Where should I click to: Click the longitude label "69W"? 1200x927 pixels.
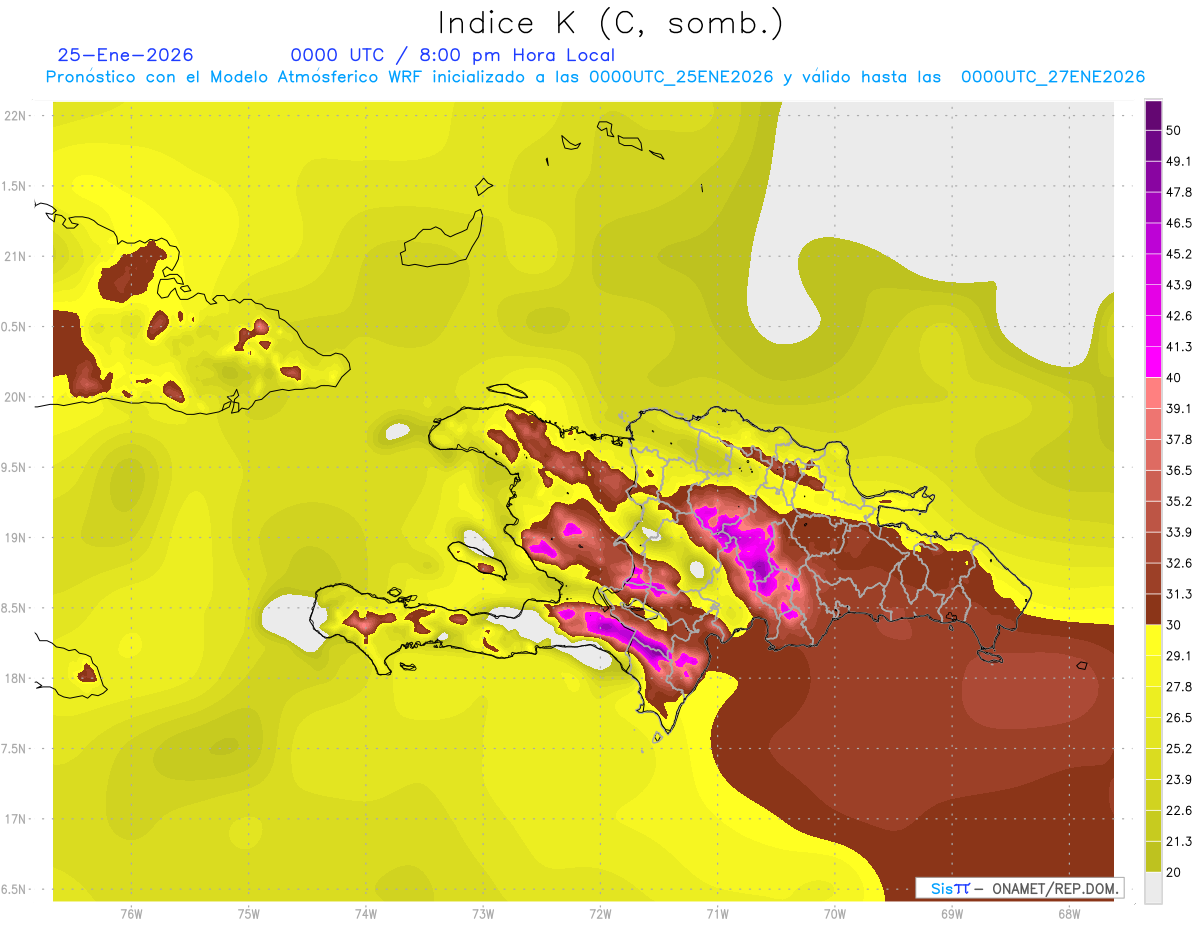click(952, 913)
